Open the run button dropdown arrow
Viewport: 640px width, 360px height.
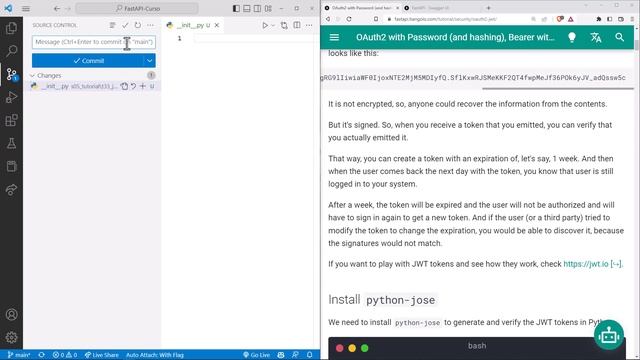pos(273,25)
